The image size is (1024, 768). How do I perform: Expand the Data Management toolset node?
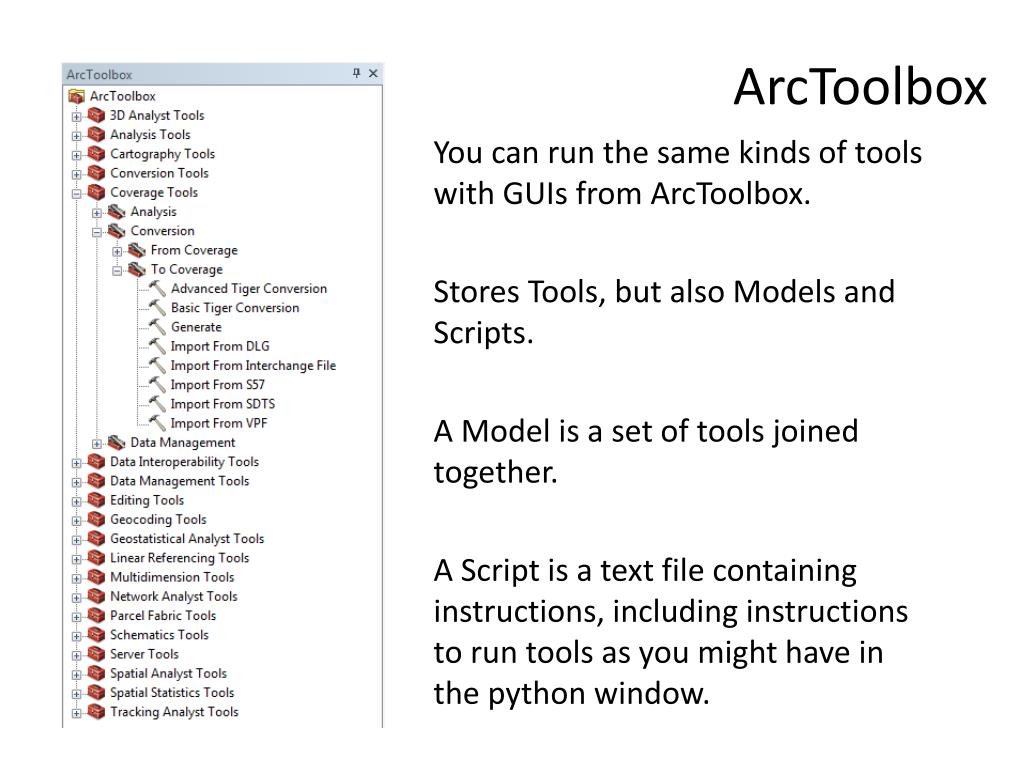click(x=97, y=444)
